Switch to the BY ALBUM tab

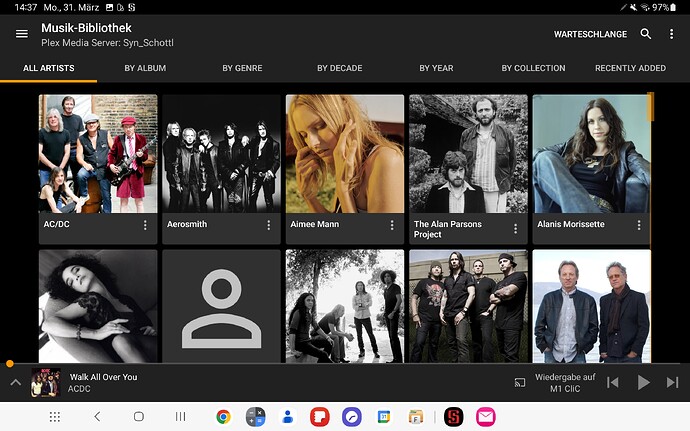point(145,68)
